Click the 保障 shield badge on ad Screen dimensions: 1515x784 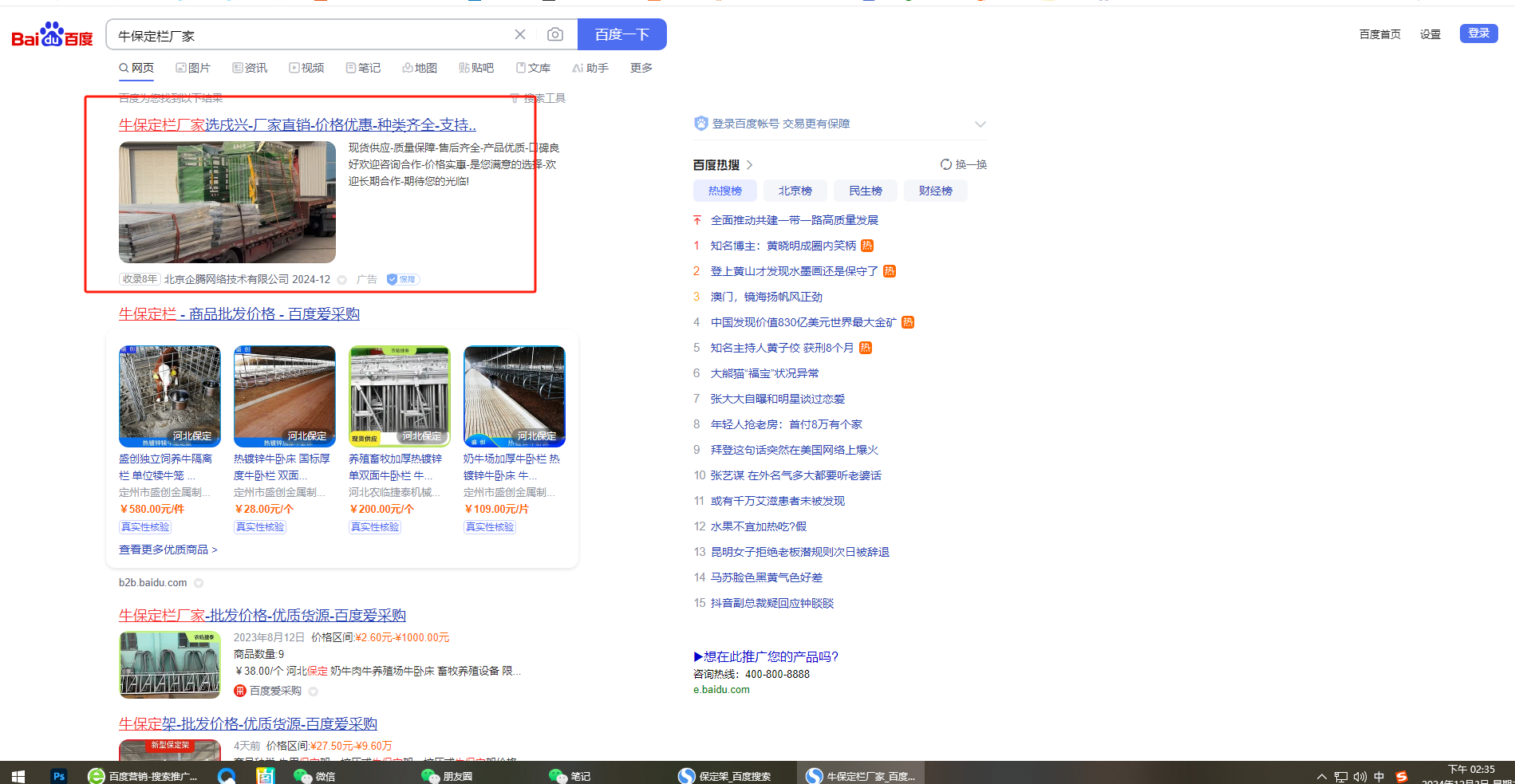coord(403,279)
